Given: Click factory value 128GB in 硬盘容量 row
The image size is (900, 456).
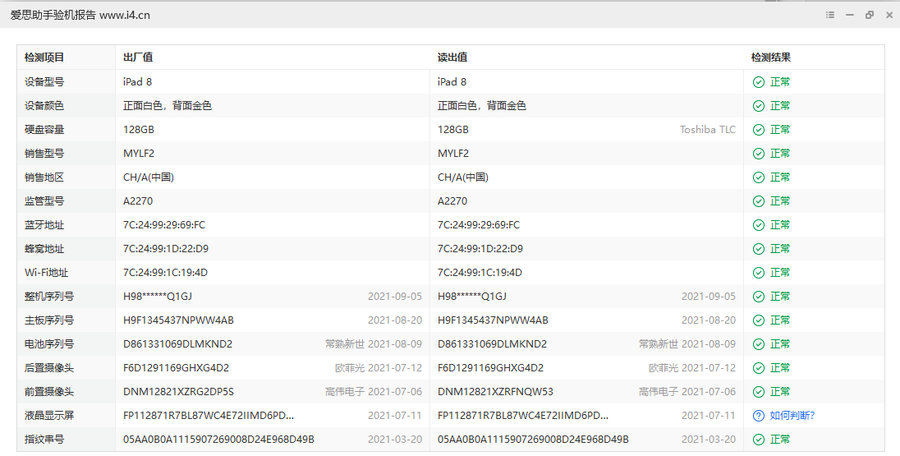Looking at the screenshot, I should point(138,130).
